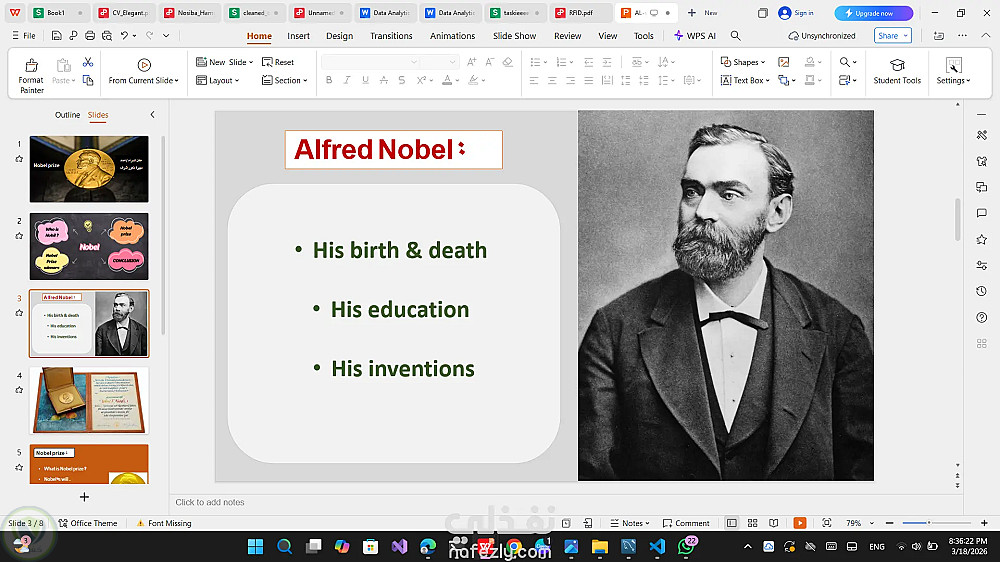Clear formatting with the eraser icon
Screen dimensions: 1000x562
pos(508,62)
